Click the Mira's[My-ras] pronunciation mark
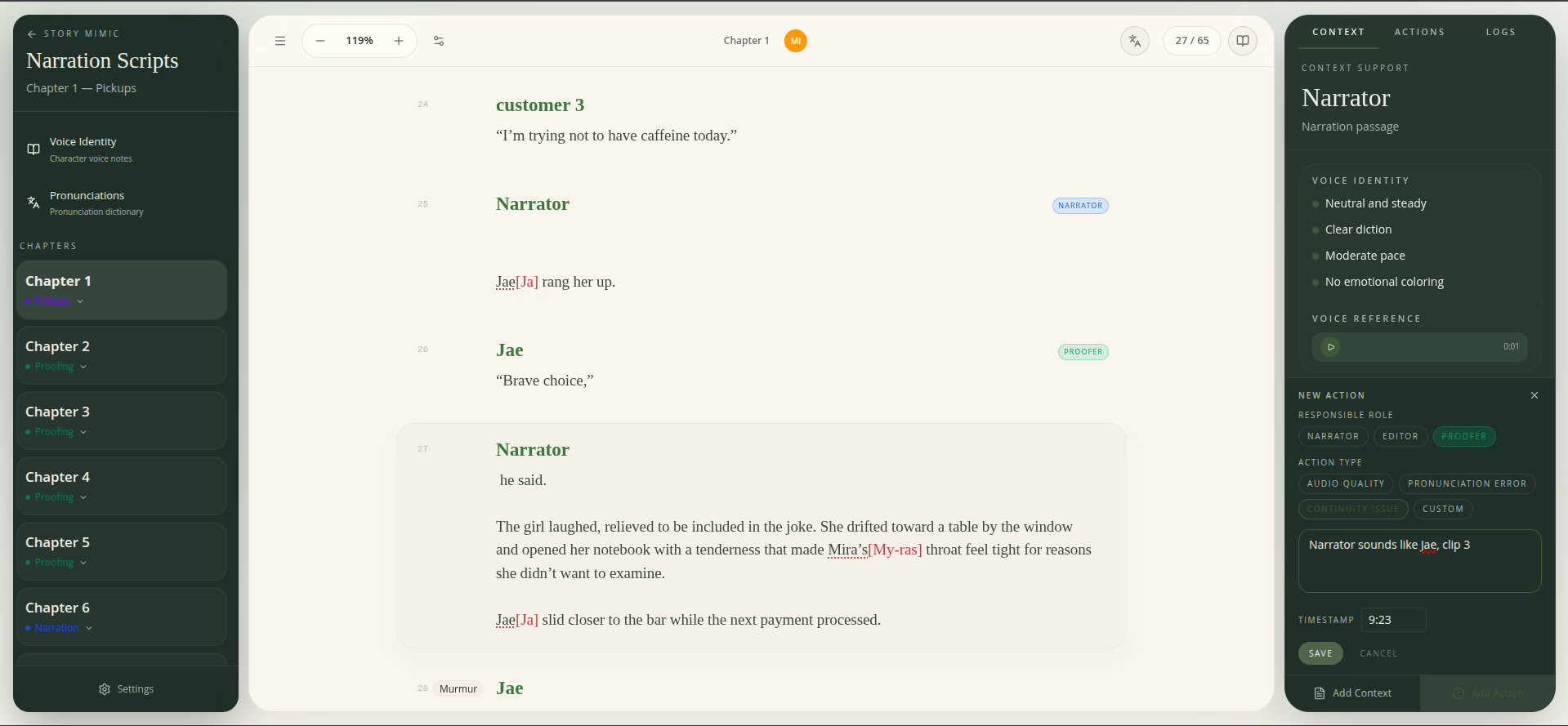Image resolution: width=1568 pixels, height=726 pixels. coord(874,550)
